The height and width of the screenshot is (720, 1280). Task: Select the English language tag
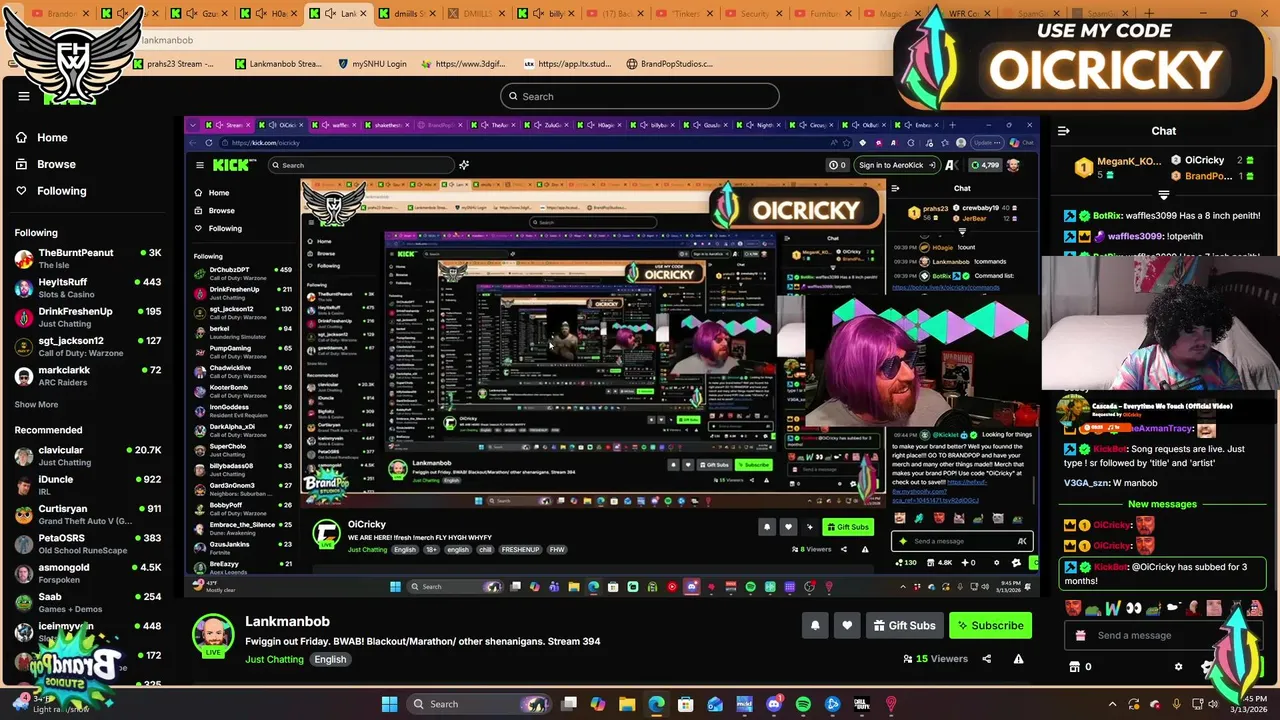[330, 659]
